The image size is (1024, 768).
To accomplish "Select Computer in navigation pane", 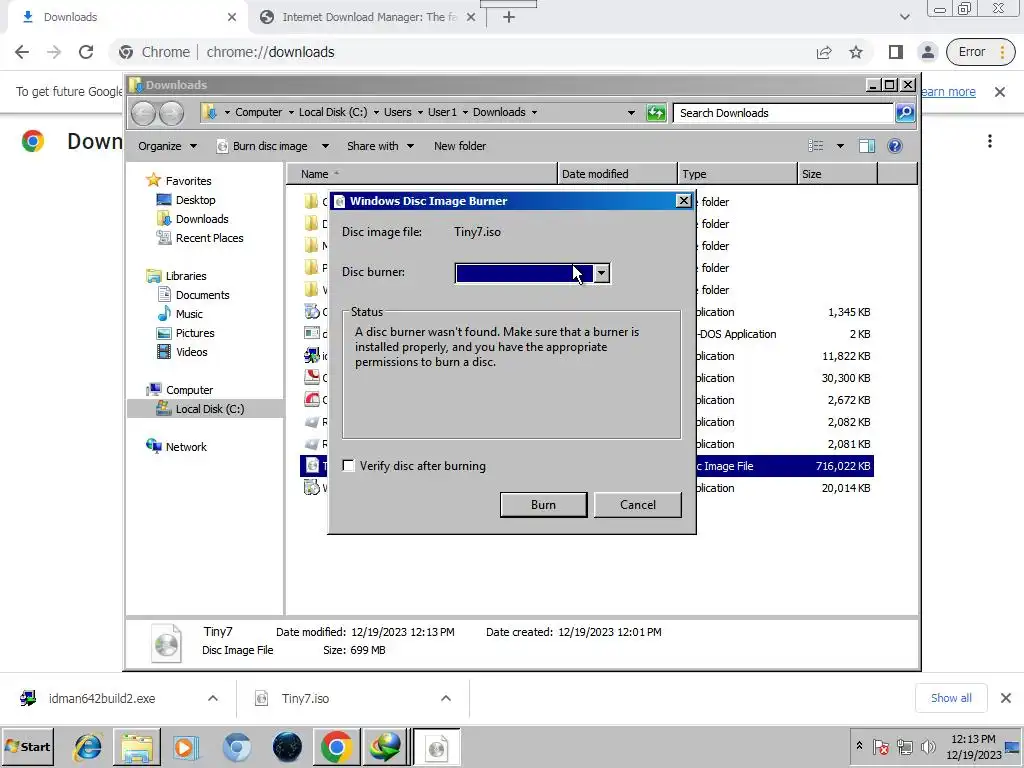I will click(x=189, y=390).
